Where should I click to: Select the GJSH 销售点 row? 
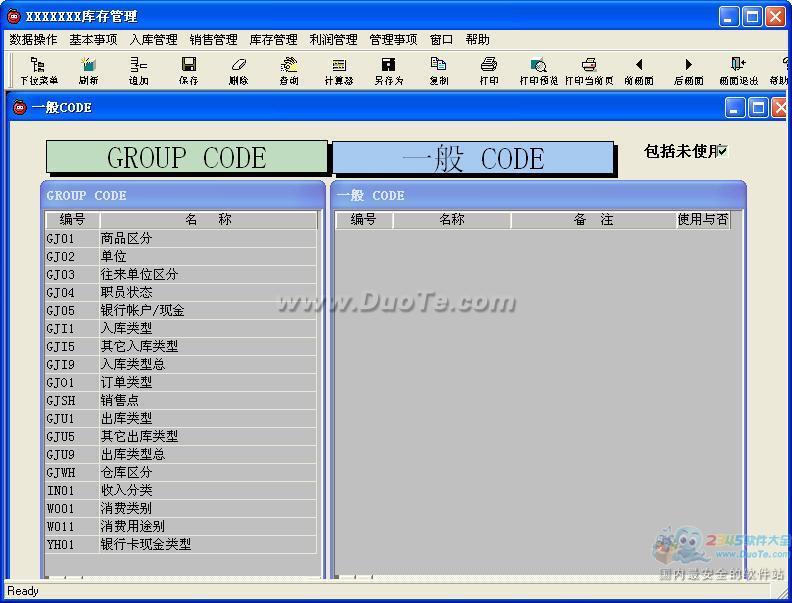coord(181,400)
